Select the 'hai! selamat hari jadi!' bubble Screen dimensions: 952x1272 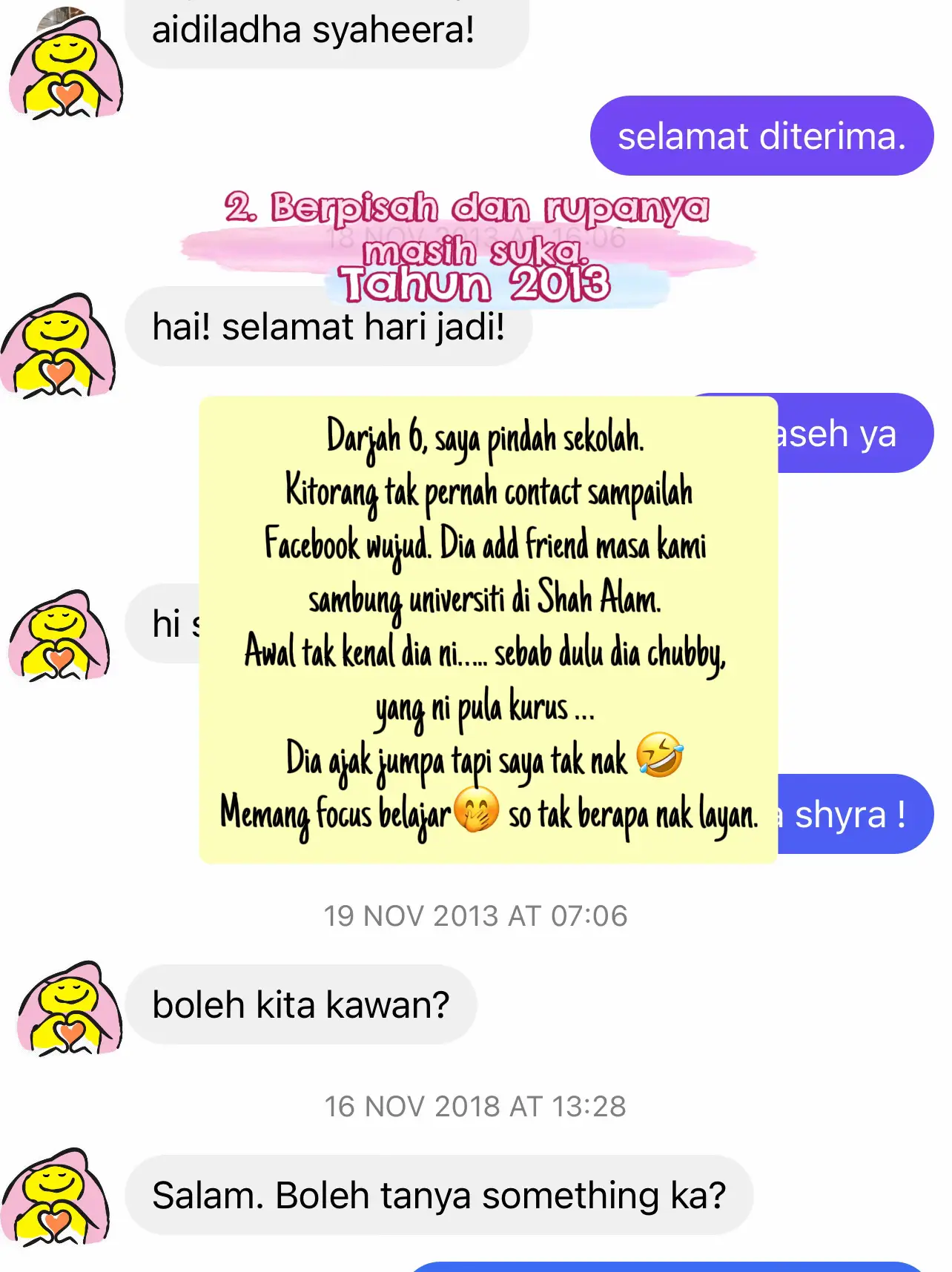pos(328,327)
